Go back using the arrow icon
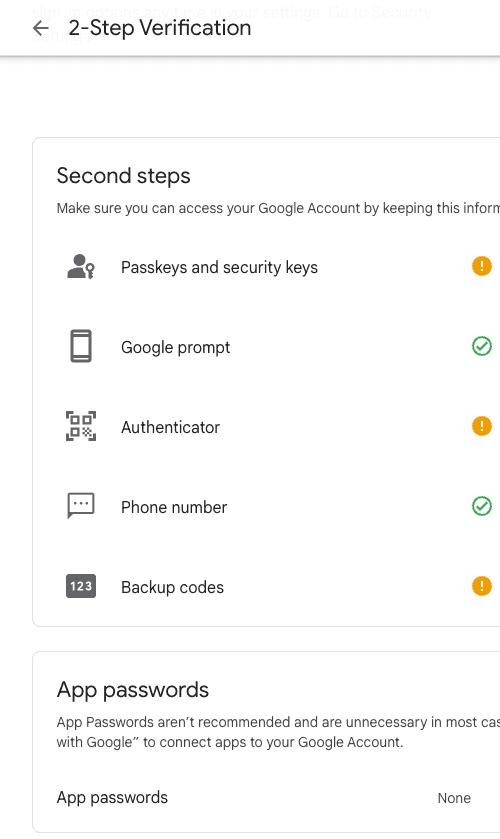The width and height of the screenshot is (500, 839). 41,28
